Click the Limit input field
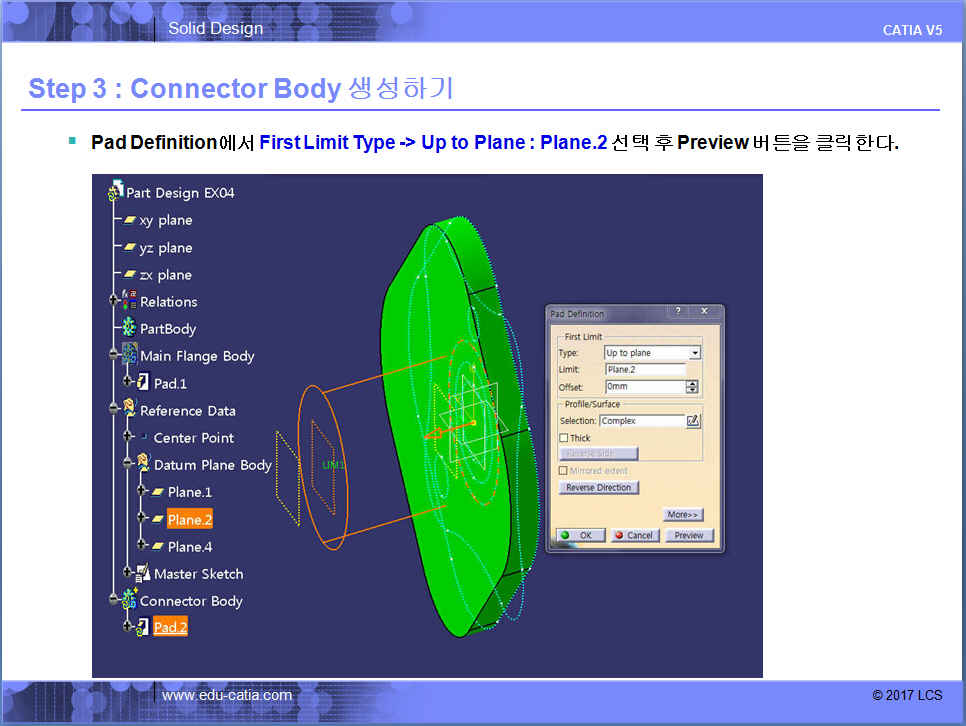The image size is (966, 726). pos(645,370)
